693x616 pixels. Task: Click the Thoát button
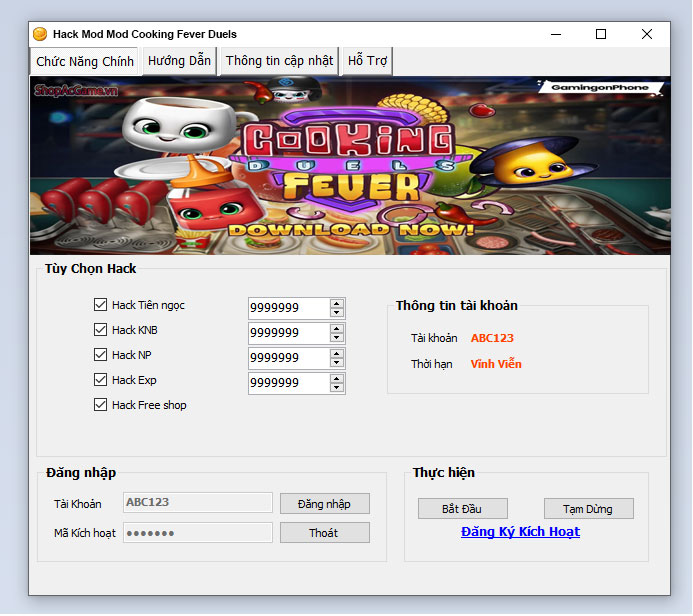(x=325, y=533)
